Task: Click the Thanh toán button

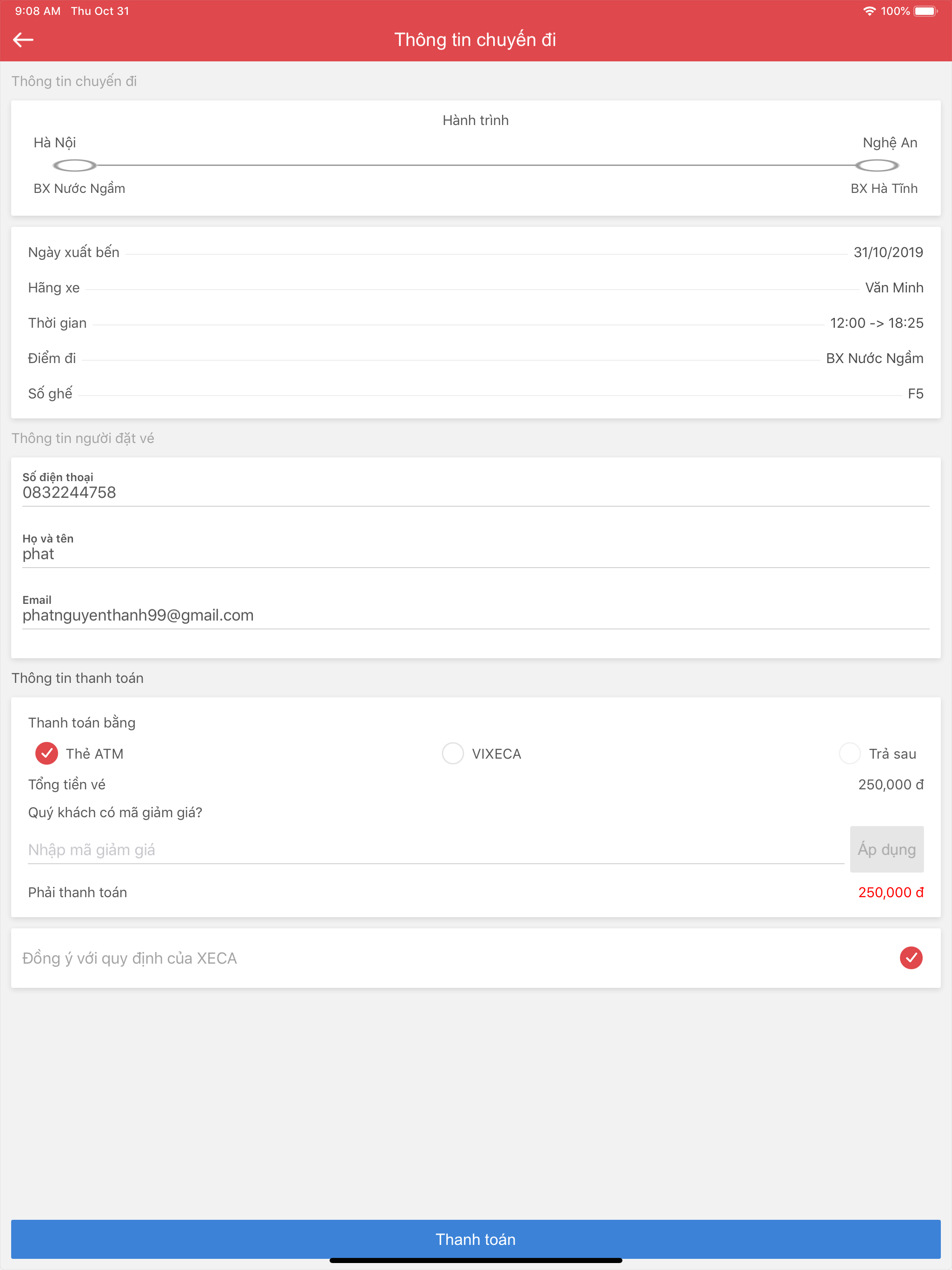Action: (476, 1239)
